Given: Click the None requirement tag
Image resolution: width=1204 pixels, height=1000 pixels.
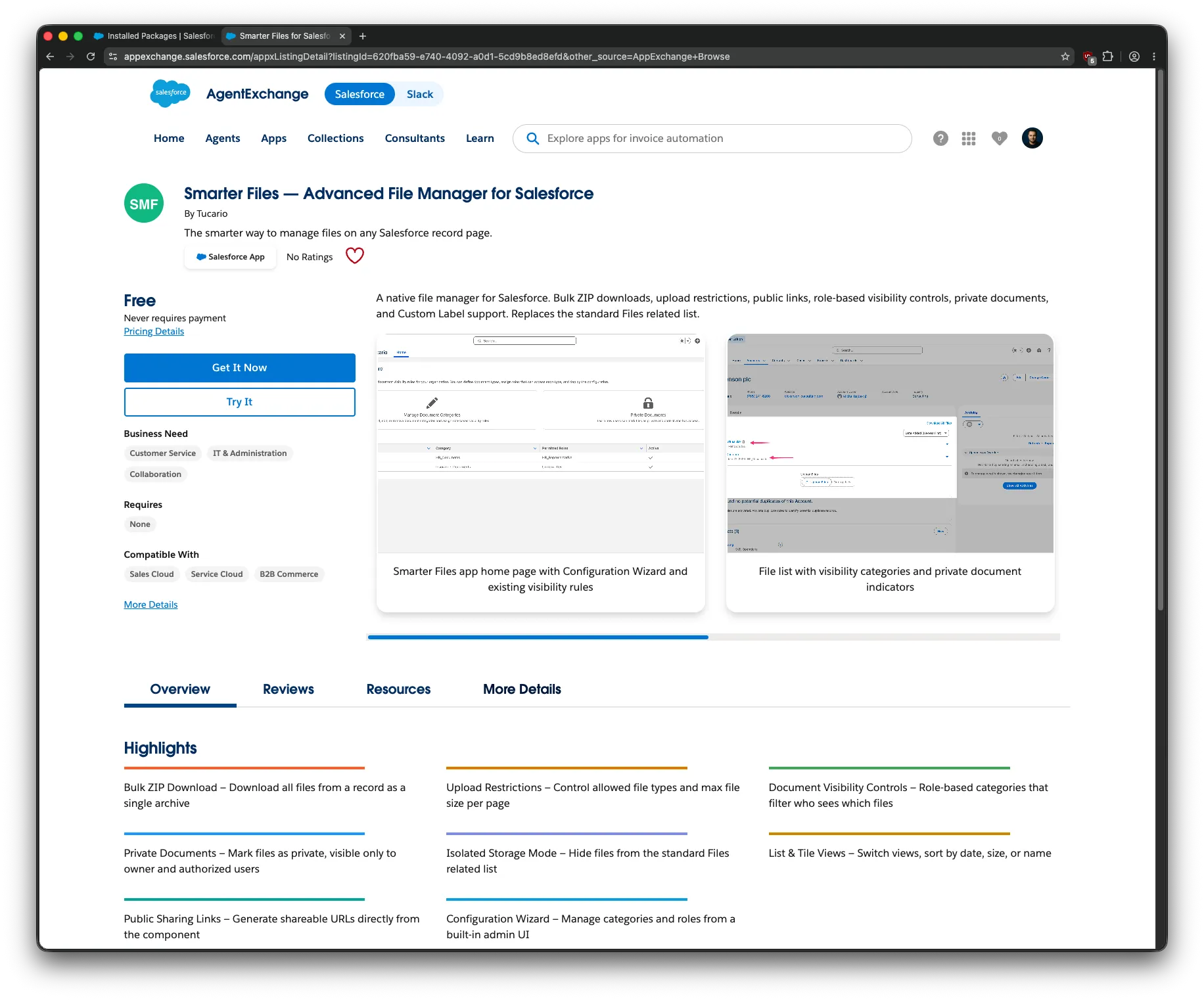Looking at the screenshot, I should pyautogui.click(x=140, y=524).
